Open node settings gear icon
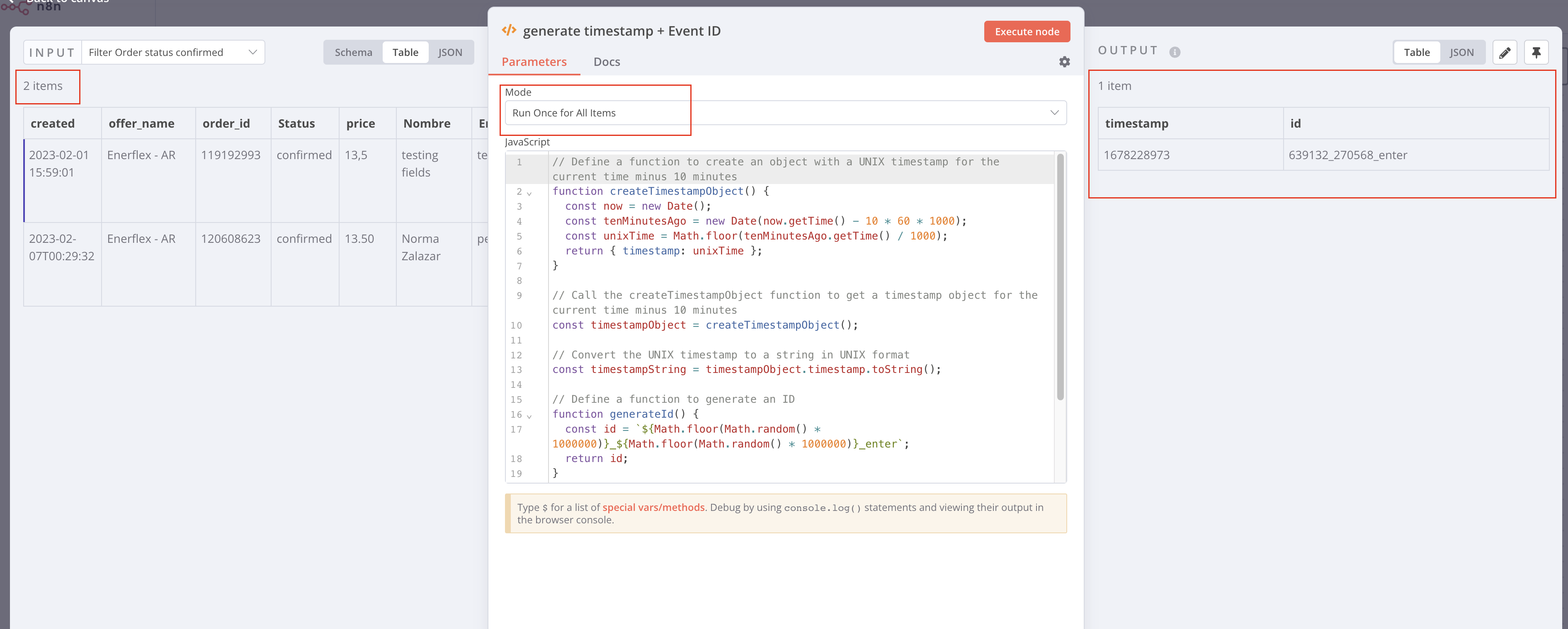This screenshot has width=1568, height=629. coord(1064,62)
